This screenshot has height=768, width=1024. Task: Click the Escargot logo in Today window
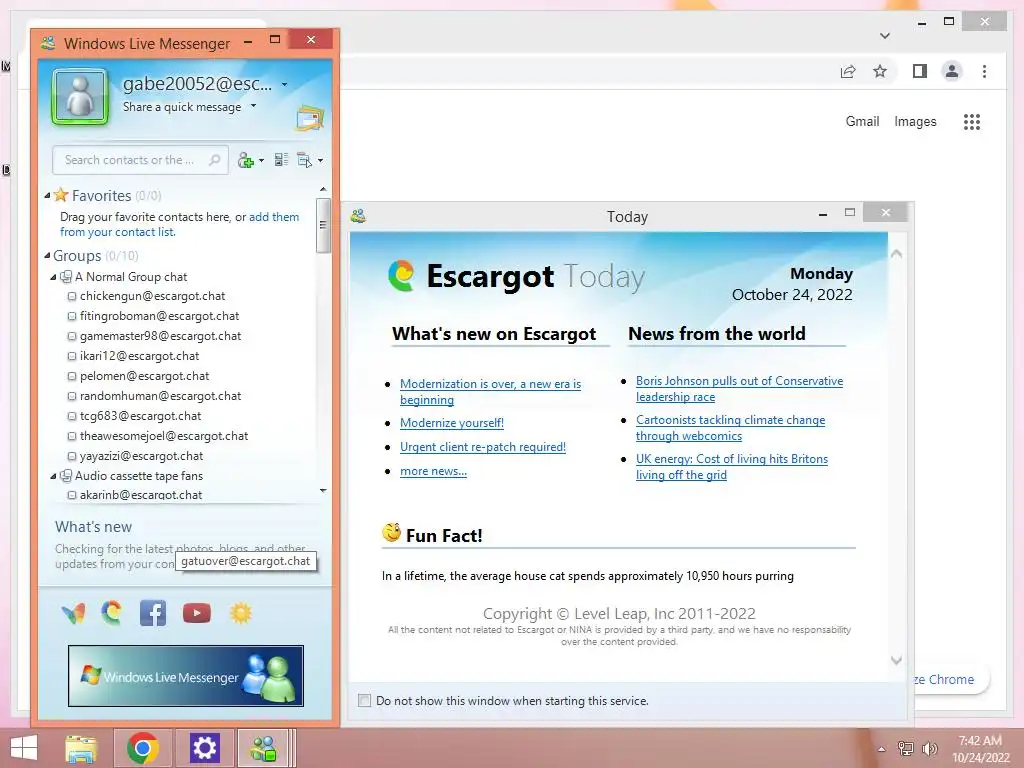pos(401,276)
